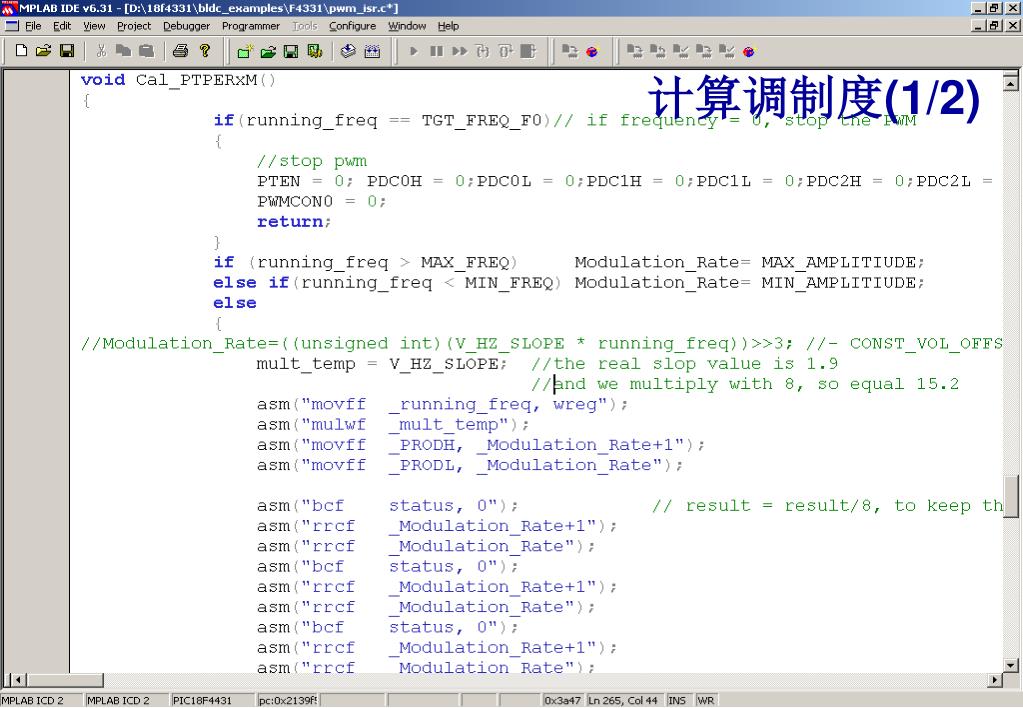Save the file with the floppy icon
The width and height of the screenshot is (1023, 708).
67,51
